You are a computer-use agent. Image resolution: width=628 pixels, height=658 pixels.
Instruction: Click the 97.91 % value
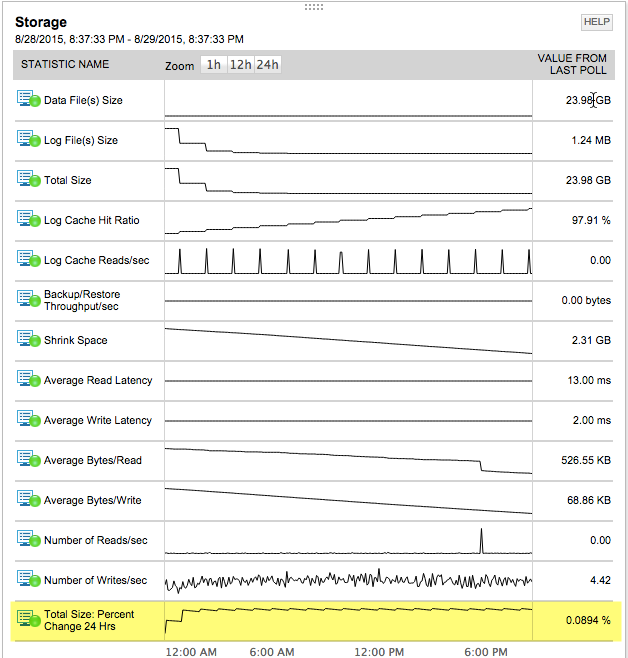click(591, 220)
